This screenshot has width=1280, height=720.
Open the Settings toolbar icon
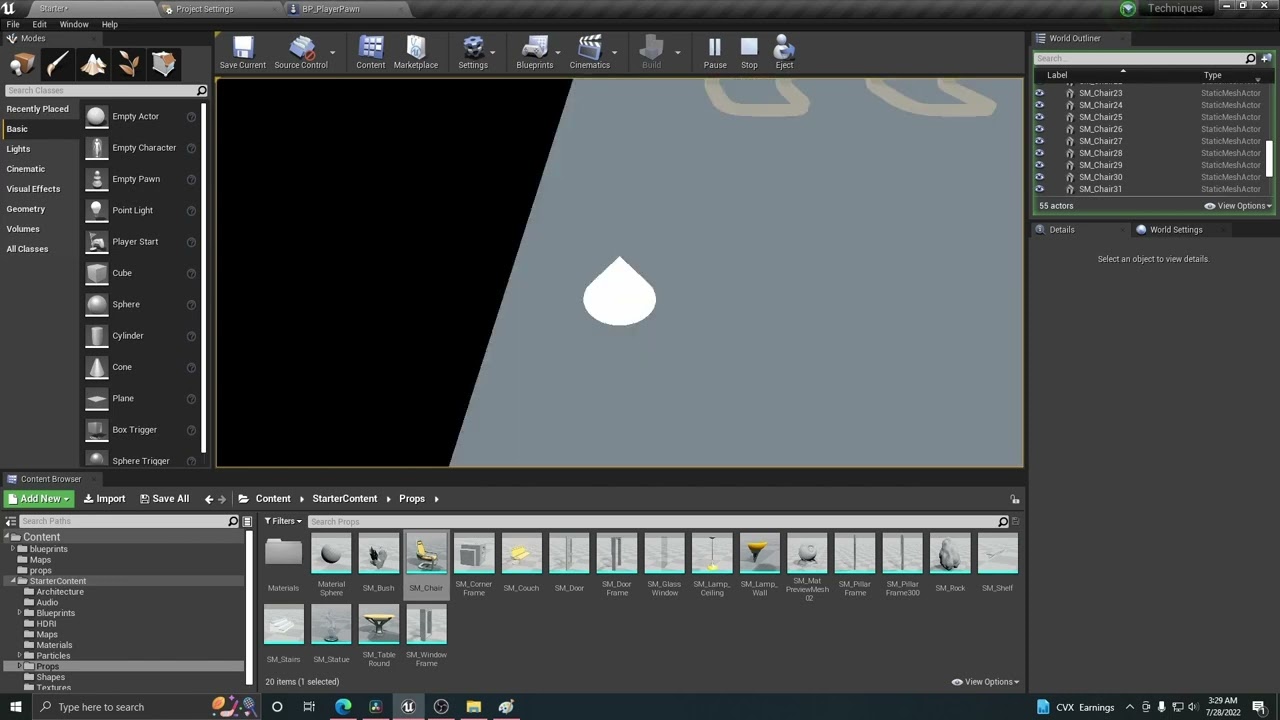click(473, 53)
